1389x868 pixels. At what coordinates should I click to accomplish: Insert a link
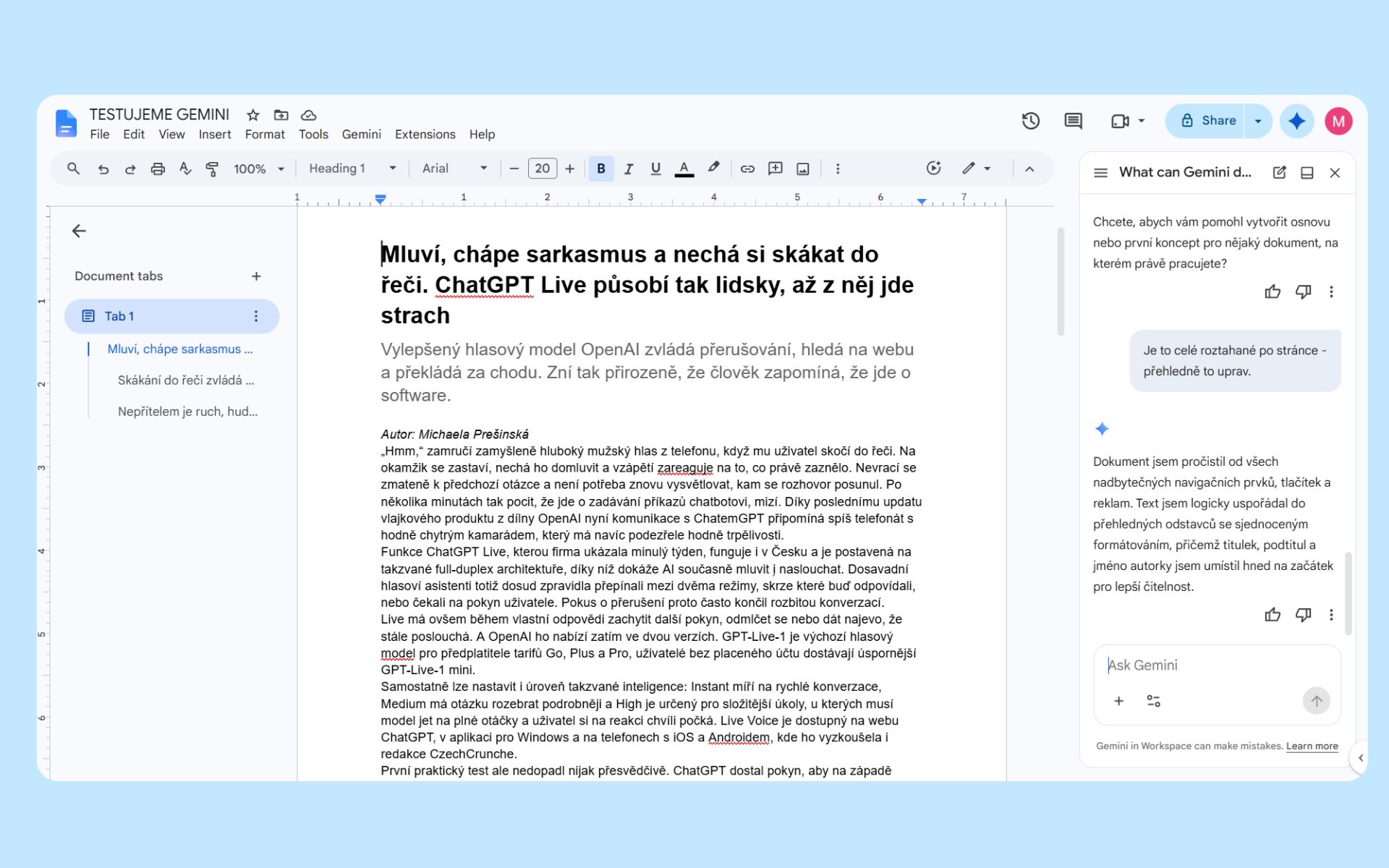(747, 169)
